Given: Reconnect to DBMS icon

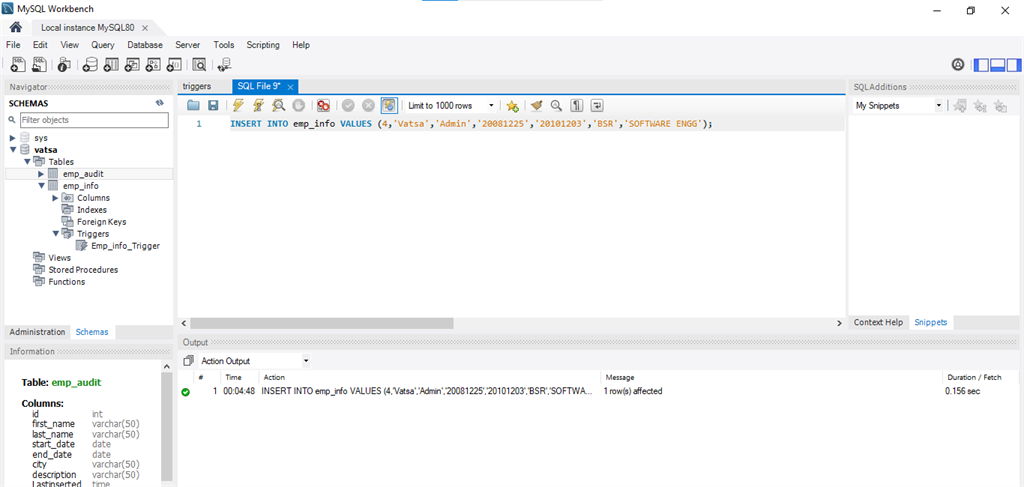Looking at the screenshot, I should tap(224, 64).
